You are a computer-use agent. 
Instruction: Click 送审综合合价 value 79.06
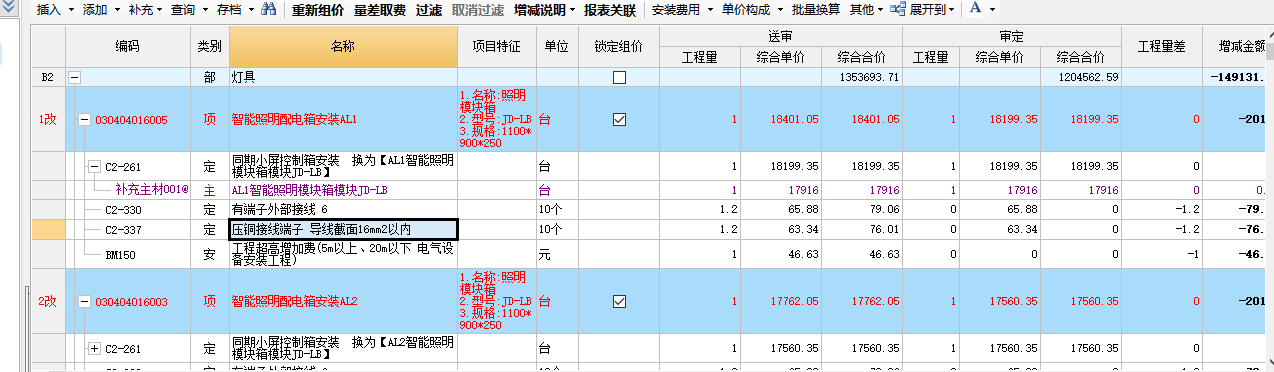[885, 210]
